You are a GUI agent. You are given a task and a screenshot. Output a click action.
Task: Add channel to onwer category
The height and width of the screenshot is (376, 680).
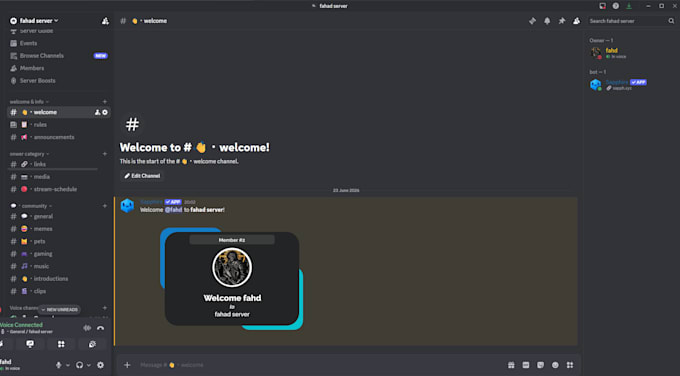[x=105, y=154]
